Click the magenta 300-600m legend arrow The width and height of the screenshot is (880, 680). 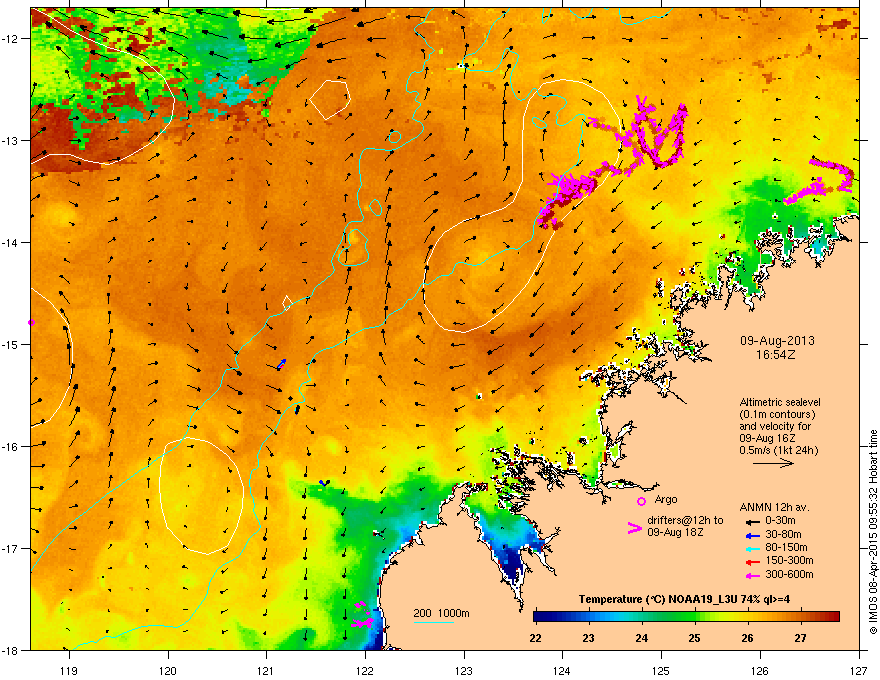[752, 575]
